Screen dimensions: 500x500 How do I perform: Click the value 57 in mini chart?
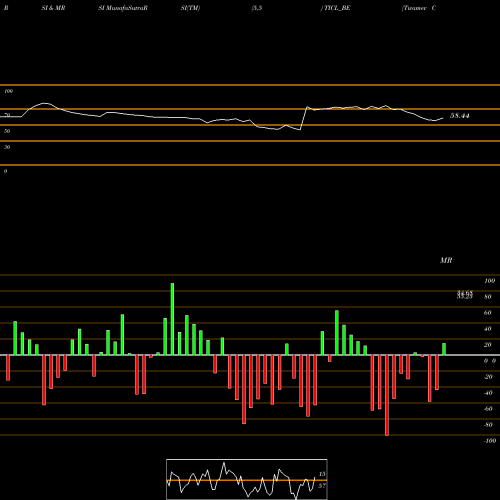322,486
